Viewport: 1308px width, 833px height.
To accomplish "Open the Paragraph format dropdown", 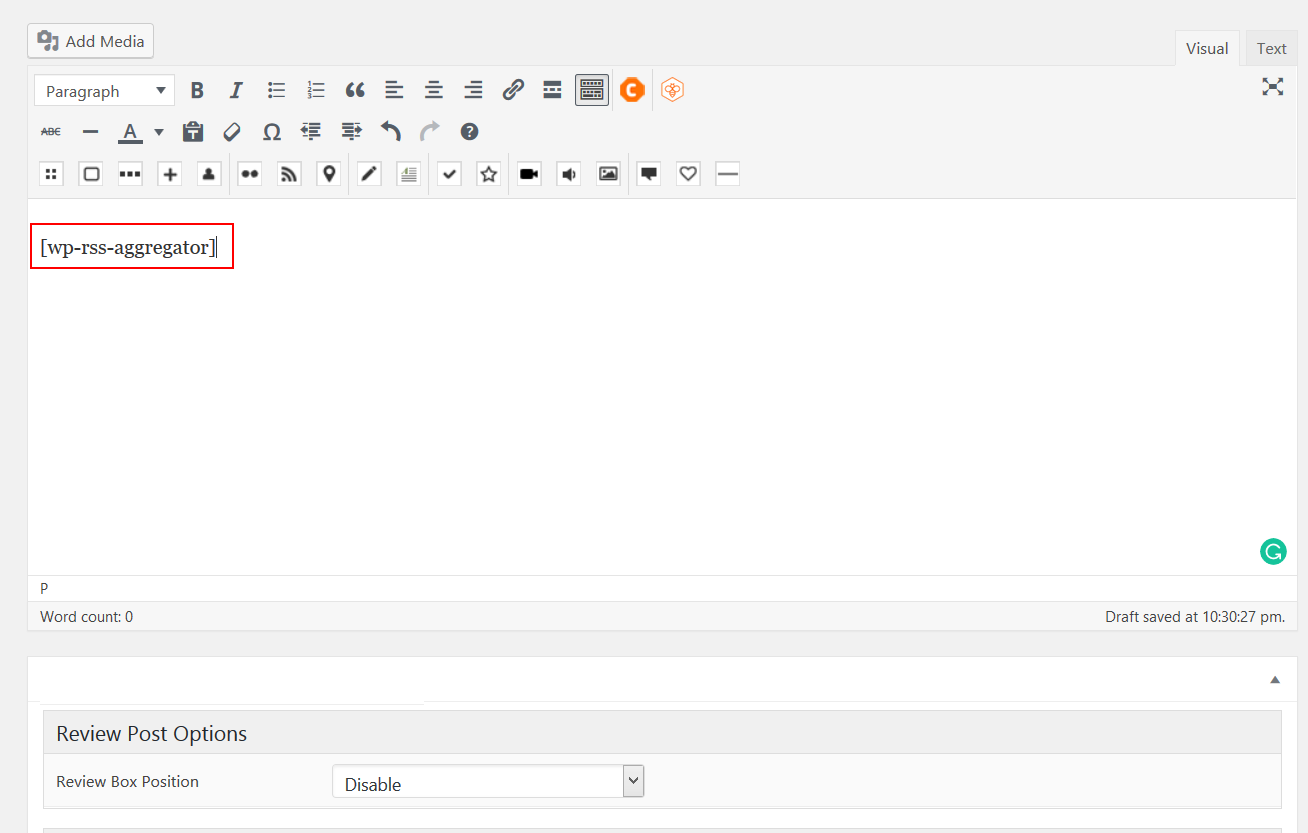I will [x=104, y=91].
